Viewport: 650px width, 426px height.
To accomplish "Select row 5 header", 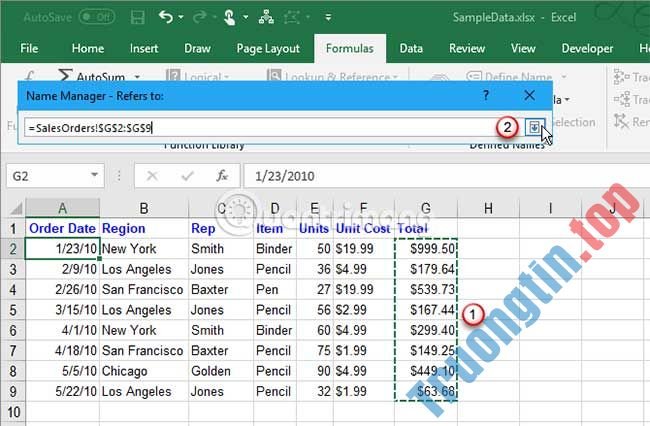I will pos(13,310).
